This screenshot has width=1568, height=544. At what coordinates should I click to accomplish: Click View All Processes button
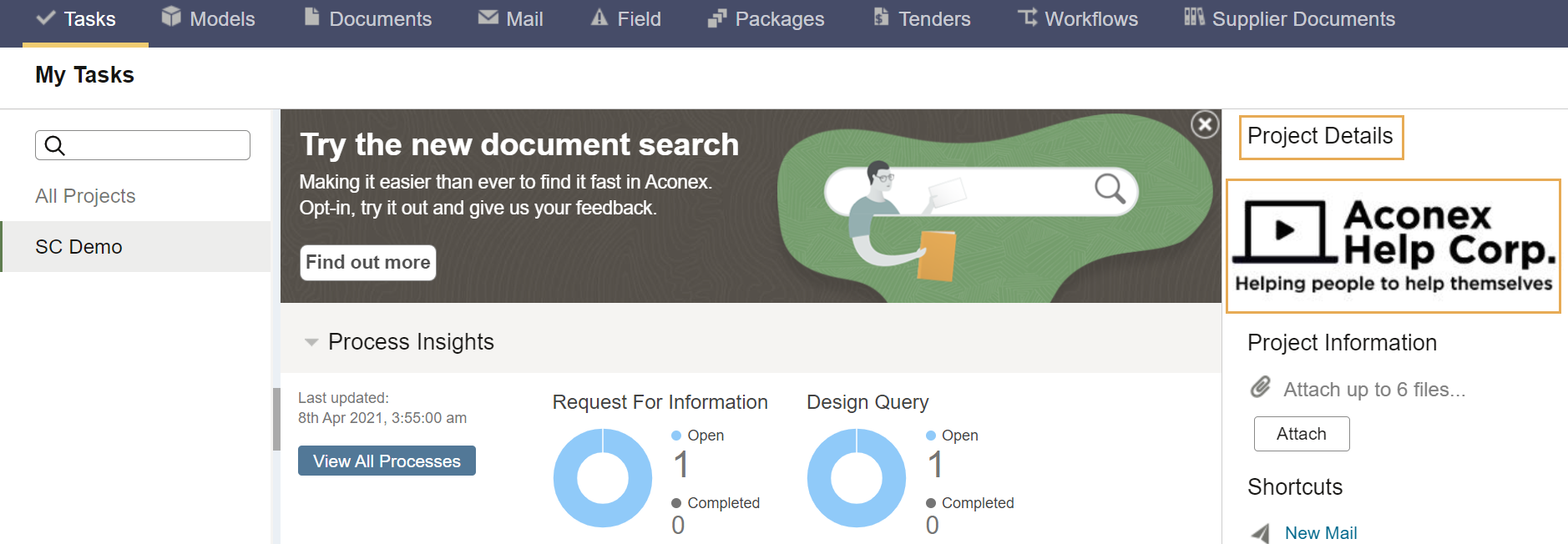[387, 461]
